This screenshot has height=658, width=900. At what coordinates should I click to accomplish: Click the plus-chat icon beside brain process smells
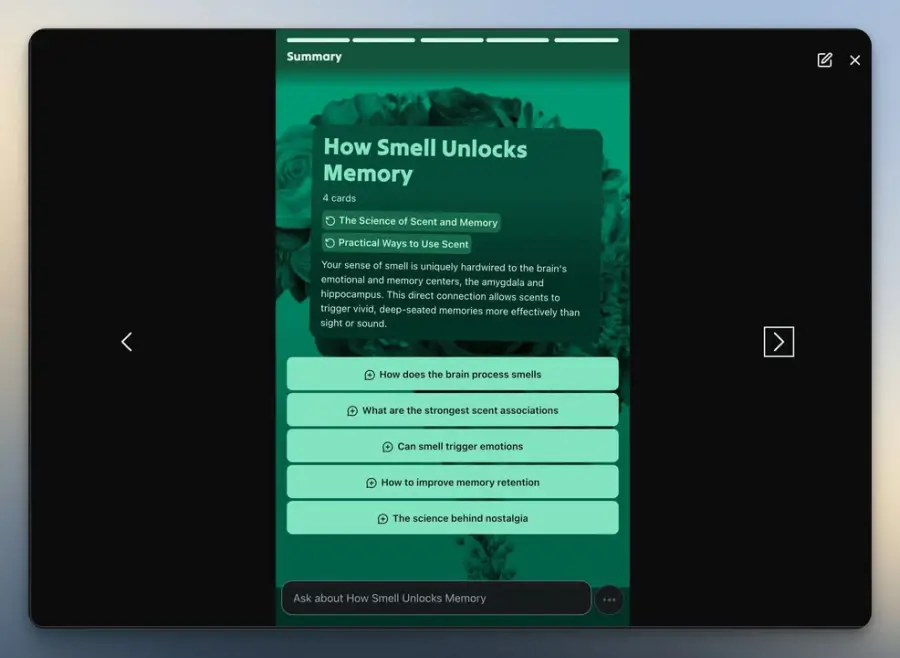pyautogui.click(x=370, y=375)
